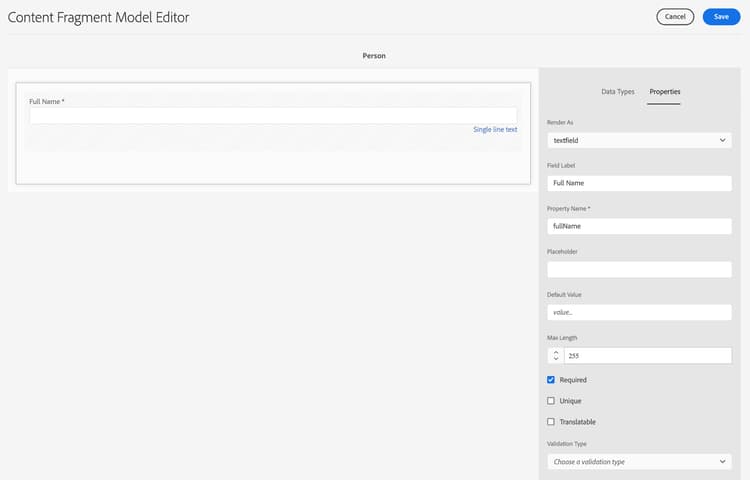The width and height of the screenshot is (750, 480).
Task: Click the Max Length stepper arrows
Action: point(556,356)
